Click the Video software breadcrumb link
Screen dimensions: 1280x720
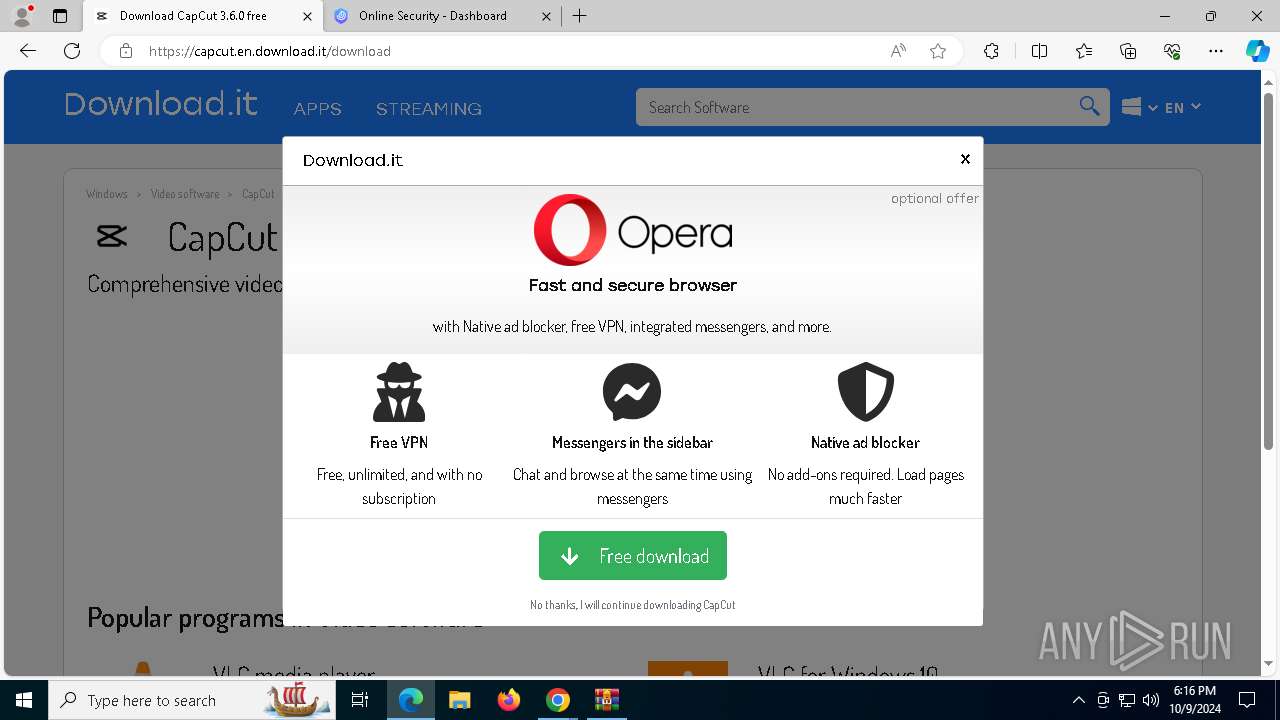coord(185,194)
